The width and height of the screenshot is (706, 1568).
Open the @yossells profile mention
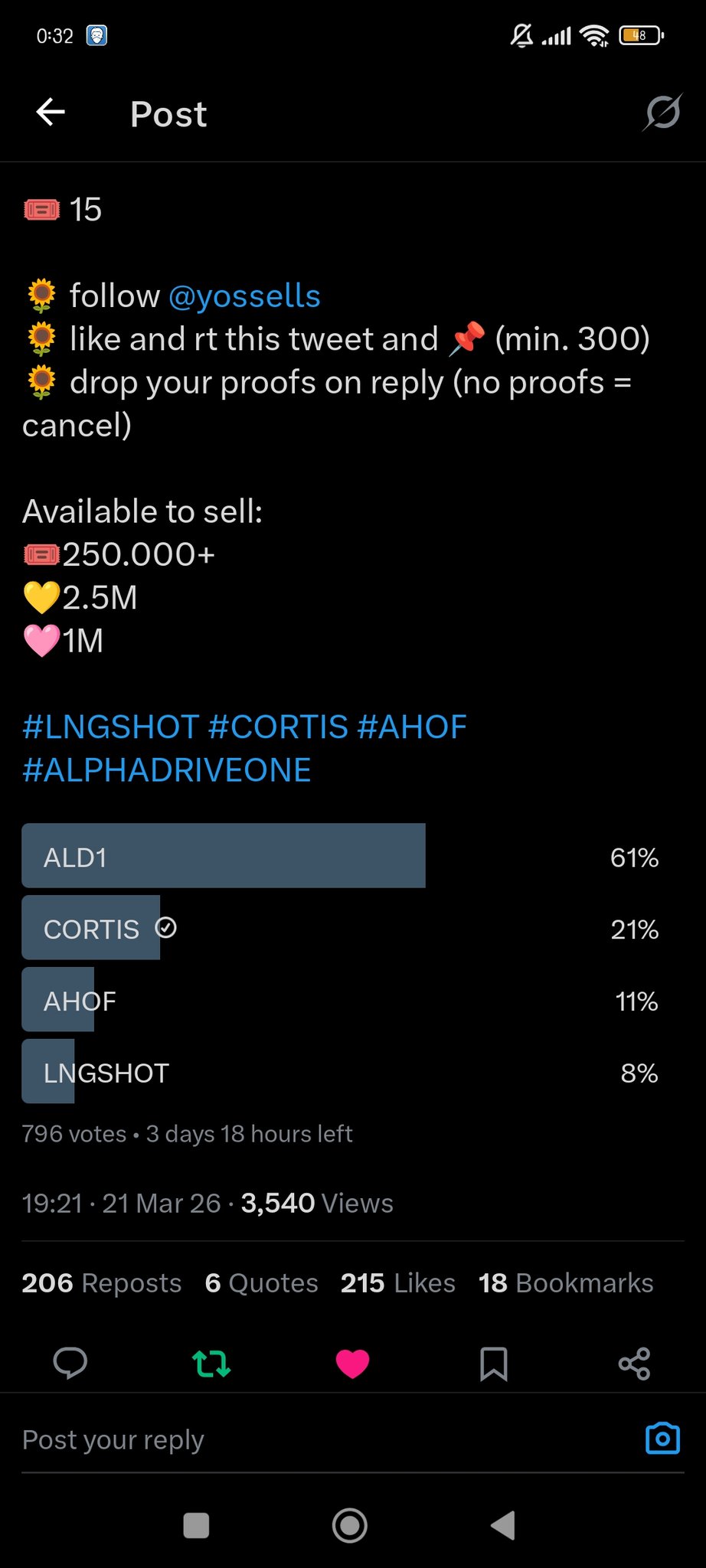point(244,296)
